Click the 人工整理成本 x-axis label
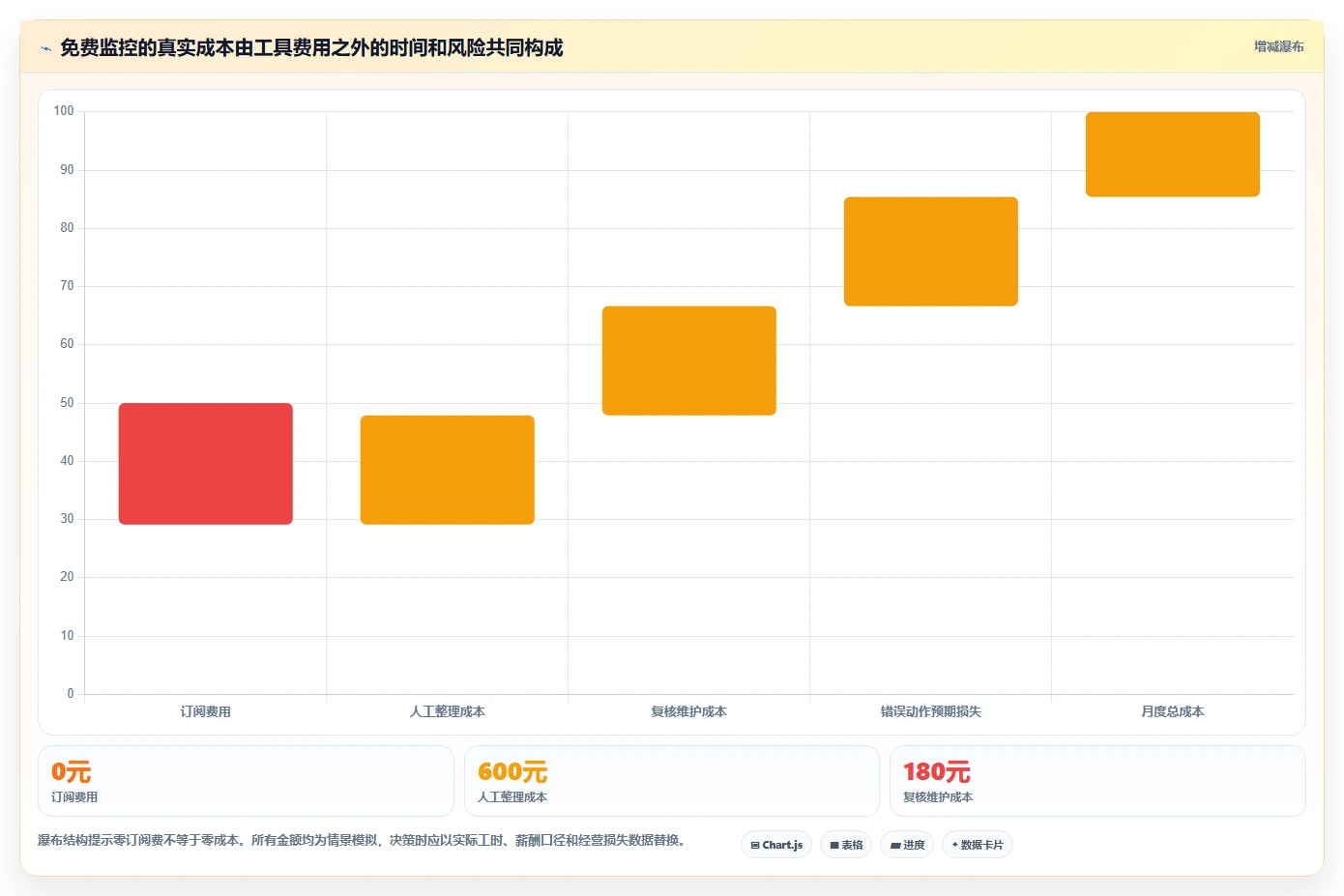Viewport: 1344px width, 896px height. point(448,711)
